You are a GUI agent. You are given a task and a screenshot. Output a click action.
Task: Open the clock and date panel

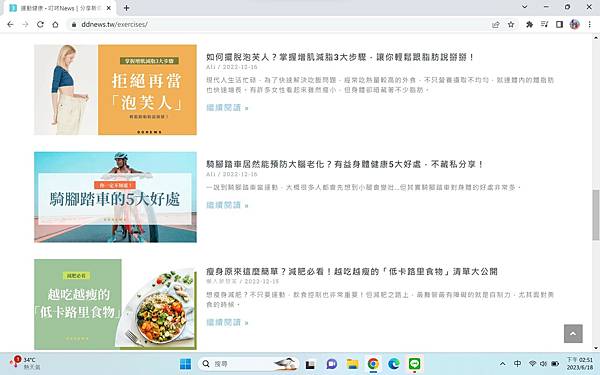pos(580,364)
